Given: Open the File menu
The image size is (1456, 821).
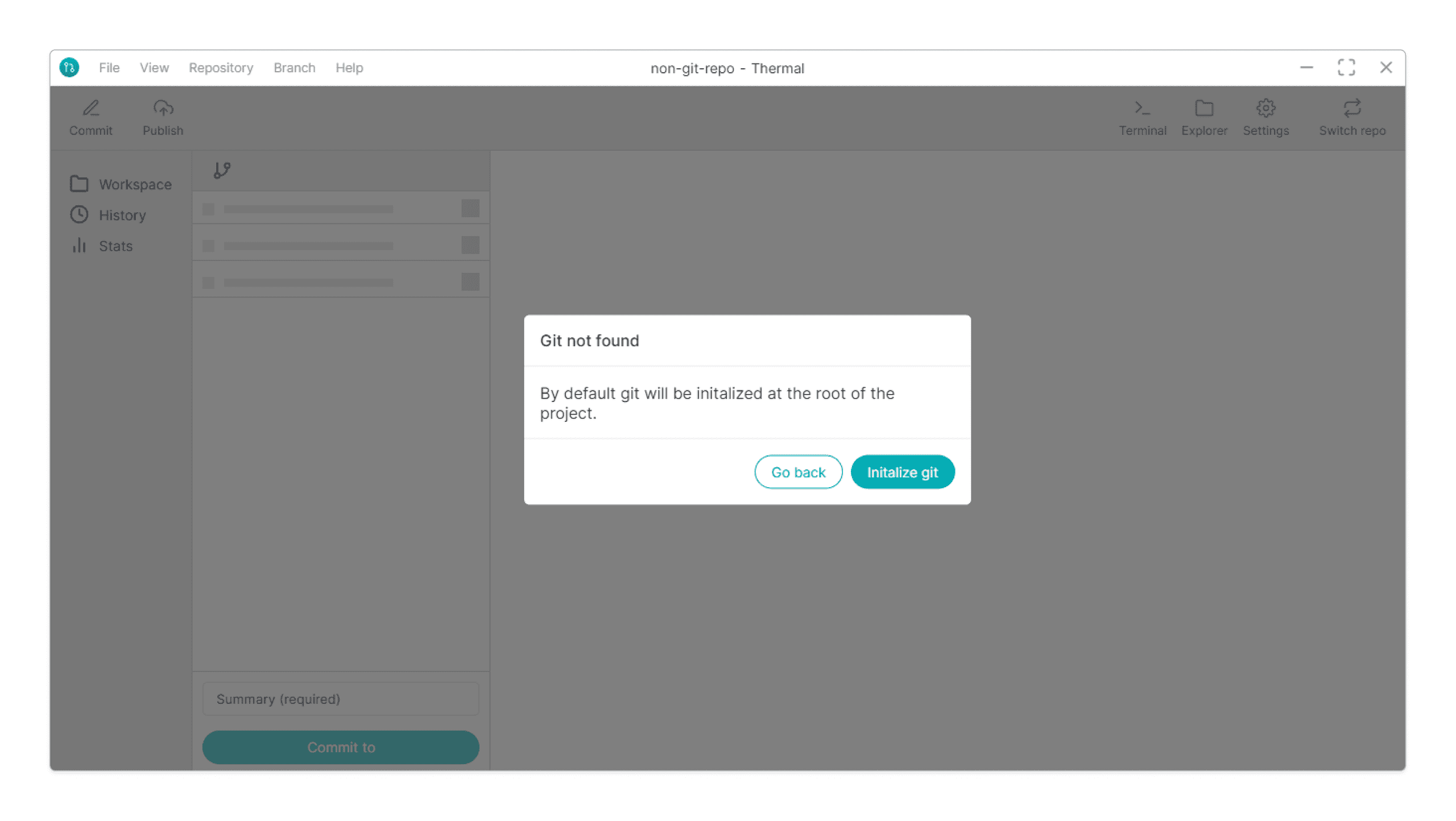Looking at the screenshot, I should point(108,68).
